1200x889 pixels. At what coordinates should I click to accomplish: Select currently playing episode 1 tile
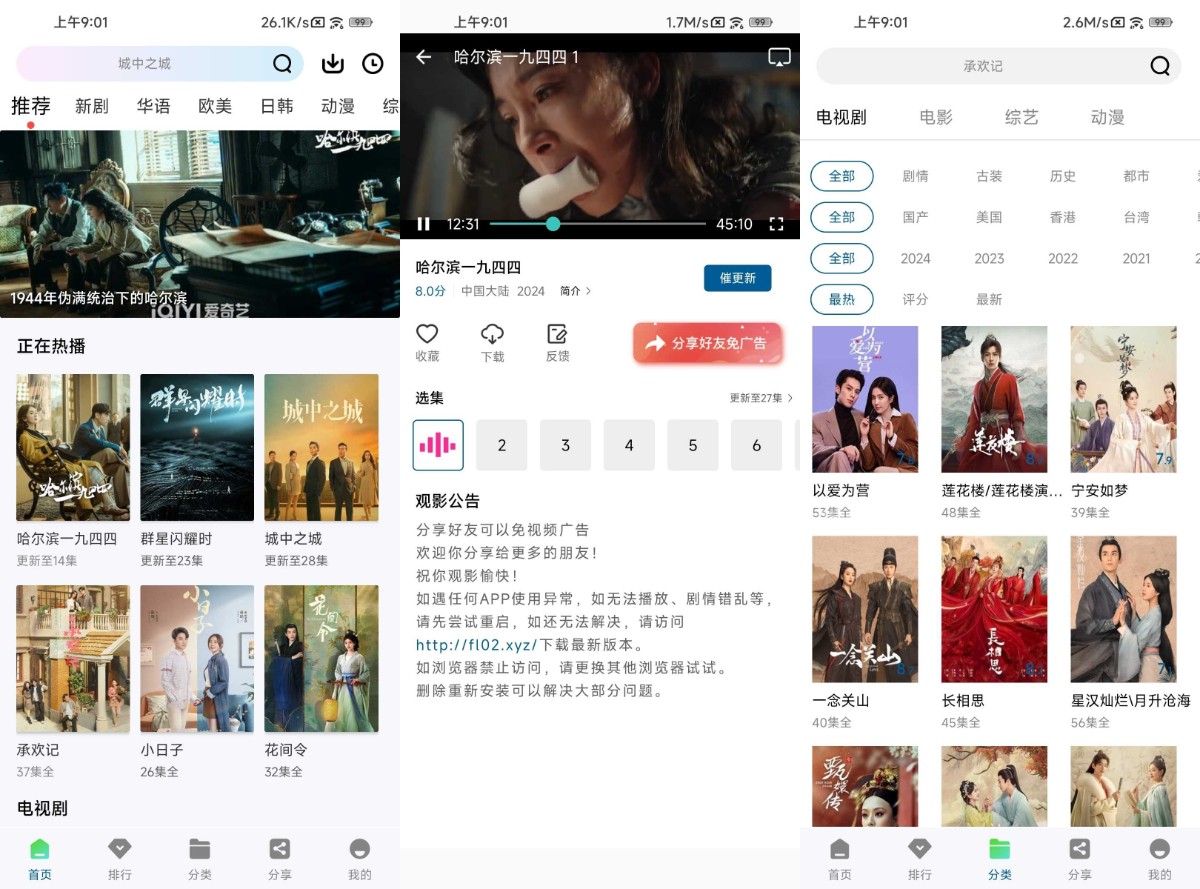[x=438, y=445]
